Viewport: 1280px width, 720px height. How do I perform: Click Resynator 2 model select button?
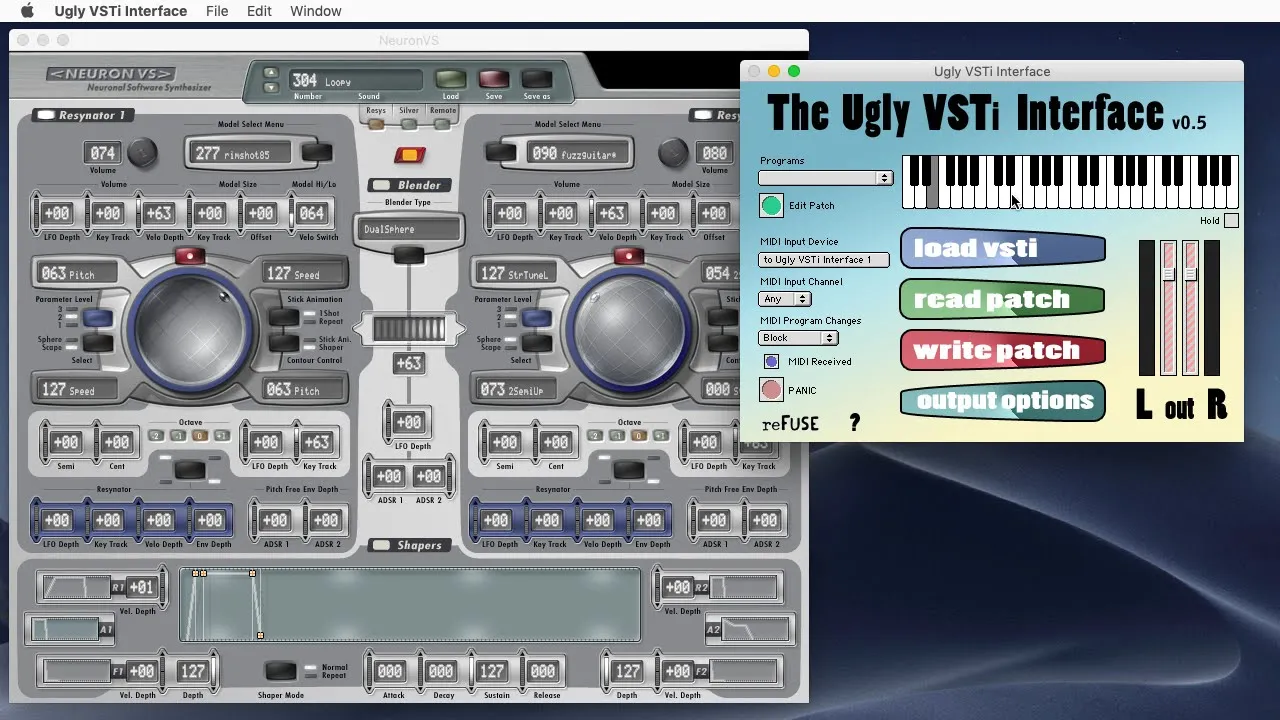[x=500, y=153]
